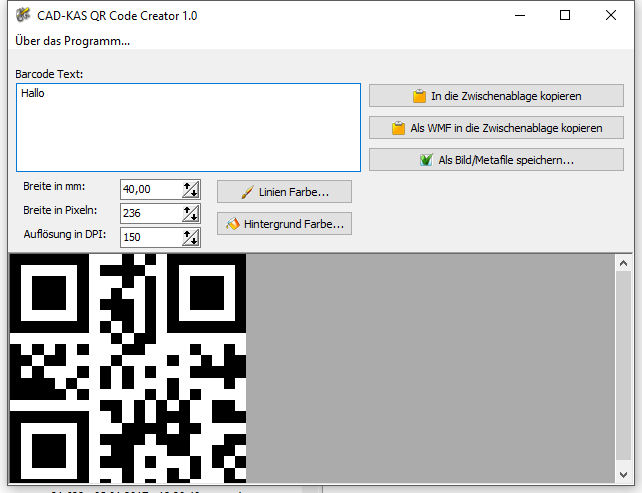
Task: Open the Über das Programm menu
Action: pyautogui.click(x=72, y=41)
